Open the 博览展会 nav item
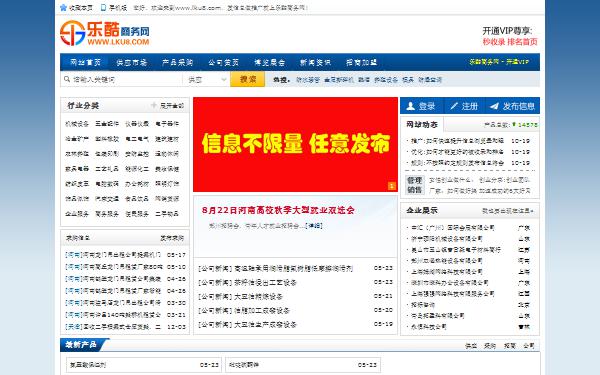 click(x=269, y=62)
